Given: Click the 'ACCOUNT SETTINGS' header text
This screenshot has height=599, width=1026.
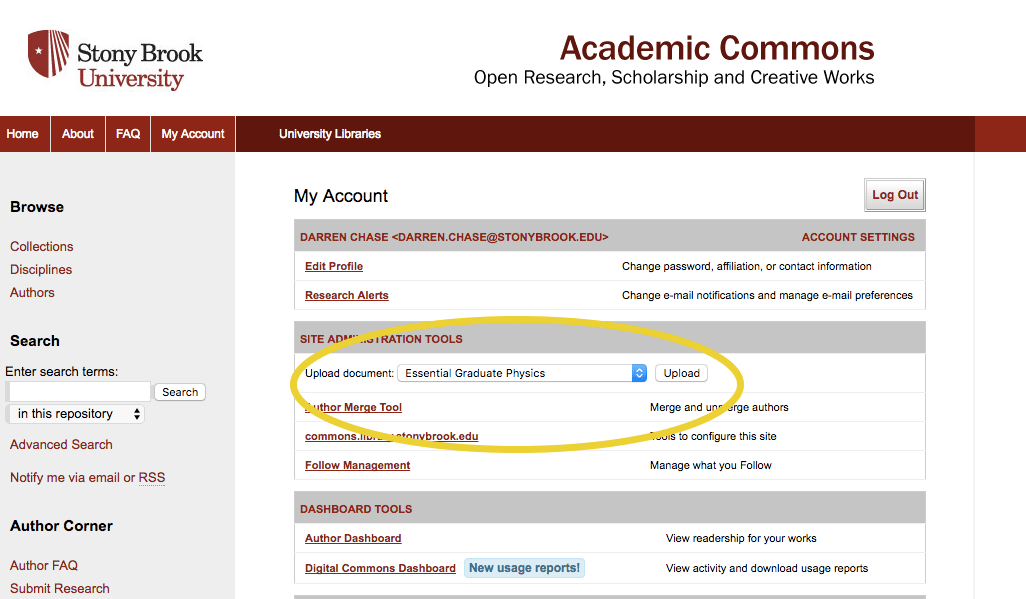Looking at the screenshot, I should (858, 237).
